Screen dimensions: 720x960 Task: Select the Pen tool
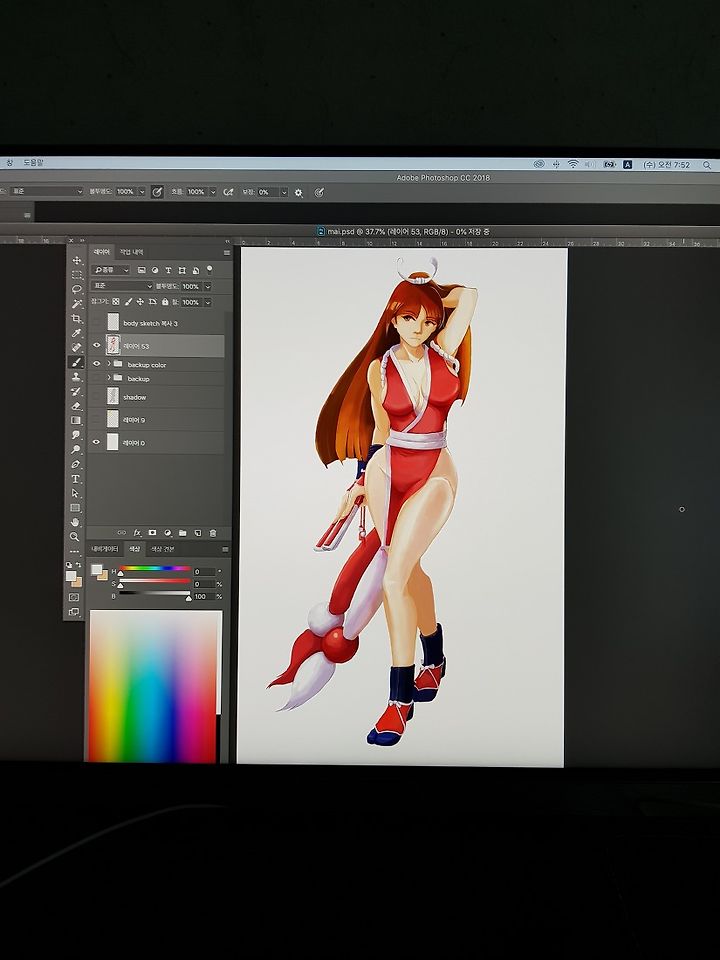[75, 464]
